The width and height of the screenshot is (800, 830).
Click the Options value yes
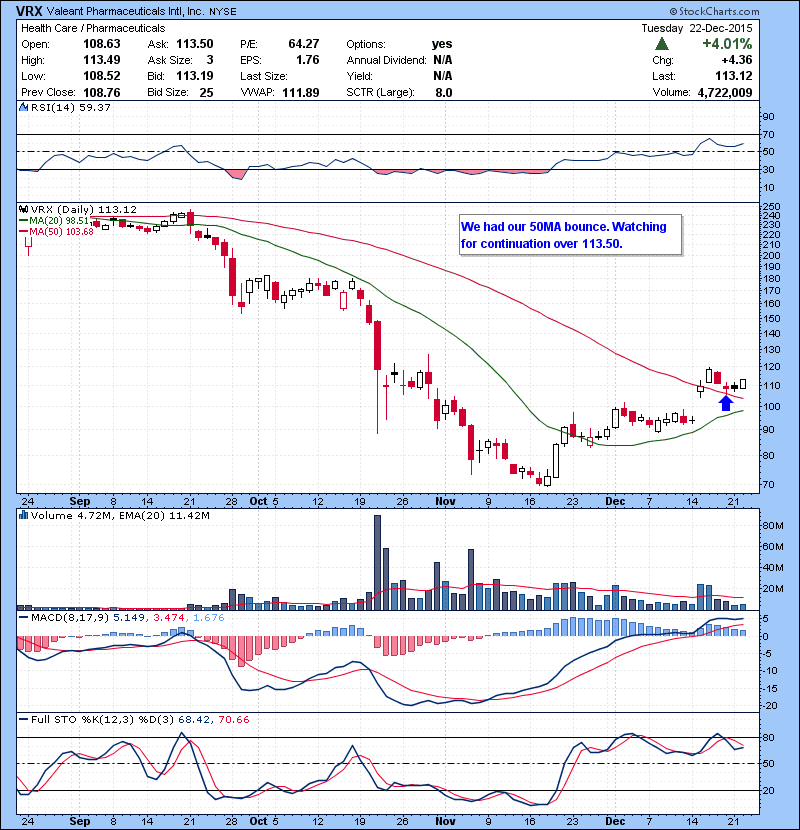(442, 44)
